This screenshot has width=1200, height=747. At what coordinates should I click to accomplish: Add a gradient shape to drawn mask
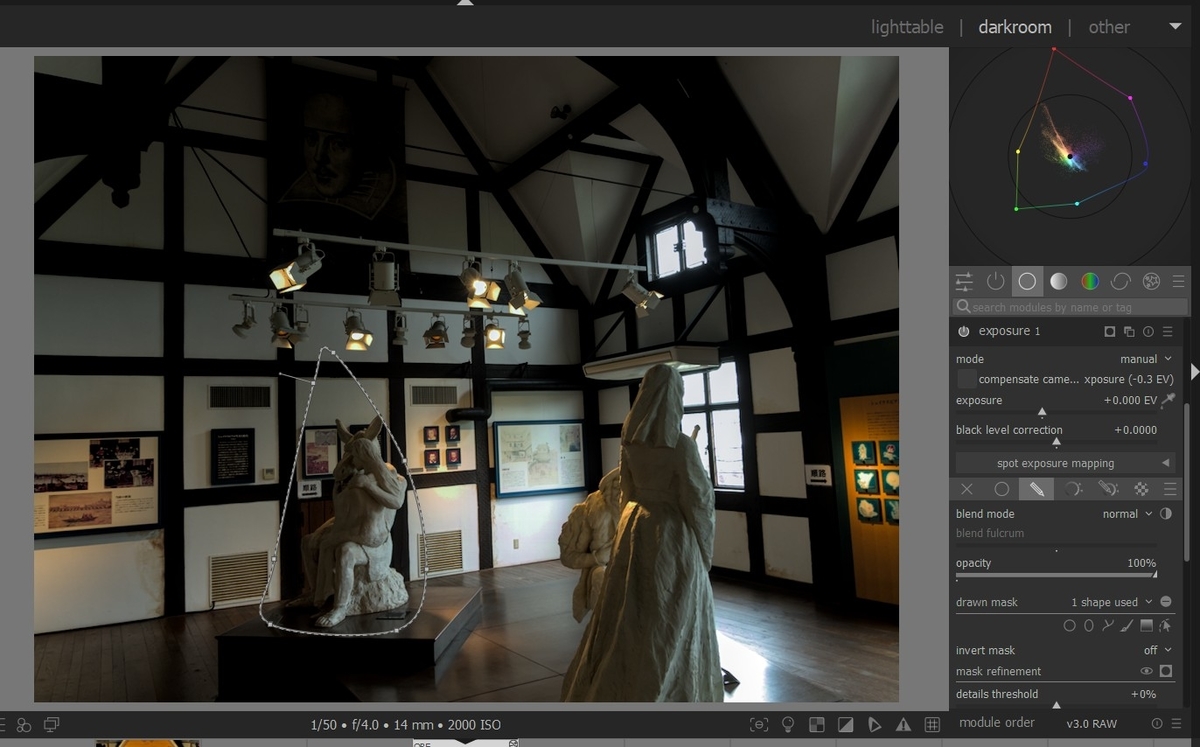click(x=1146, y=626)
